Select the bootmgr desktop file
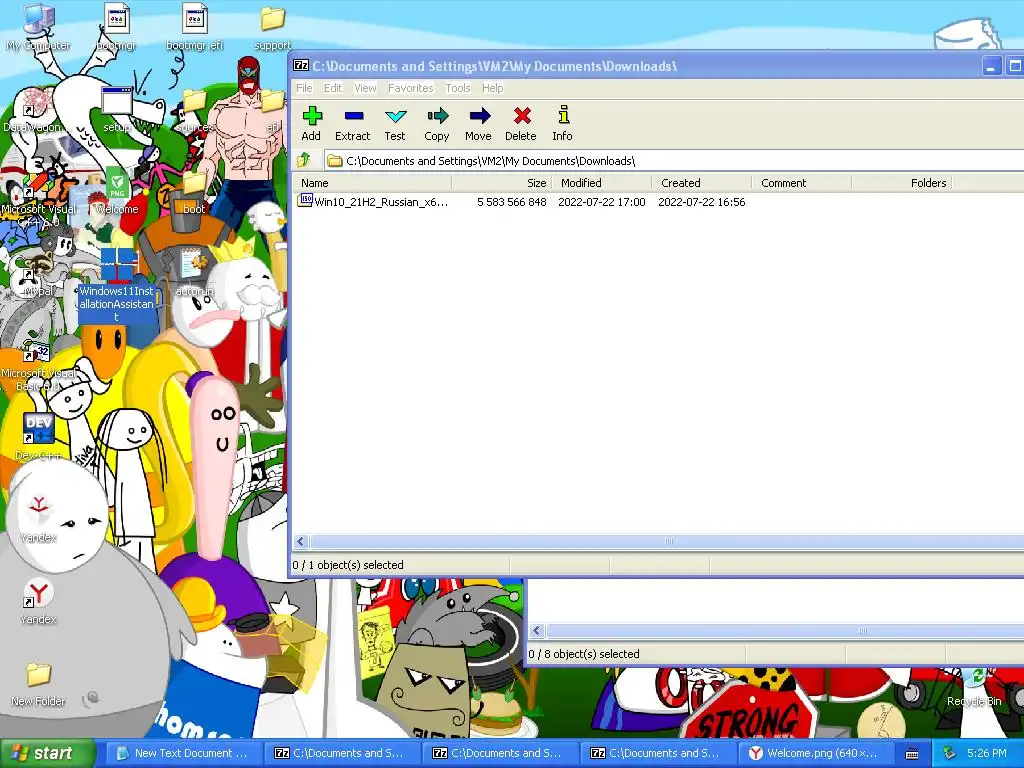Screen dimensions: 1024x768 pyautogui.click(x=116, y=27)
